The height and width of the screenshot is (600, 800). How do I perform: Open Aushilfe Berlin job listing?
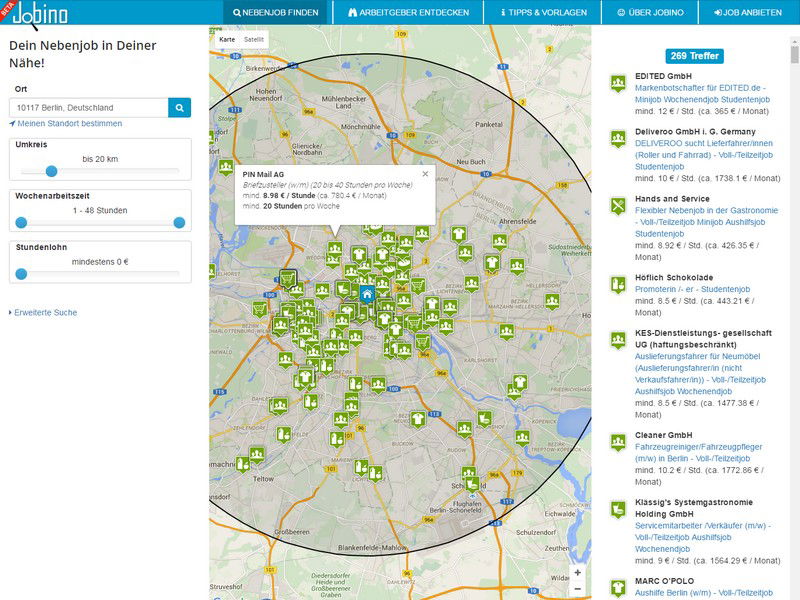[x=704, y=593]
